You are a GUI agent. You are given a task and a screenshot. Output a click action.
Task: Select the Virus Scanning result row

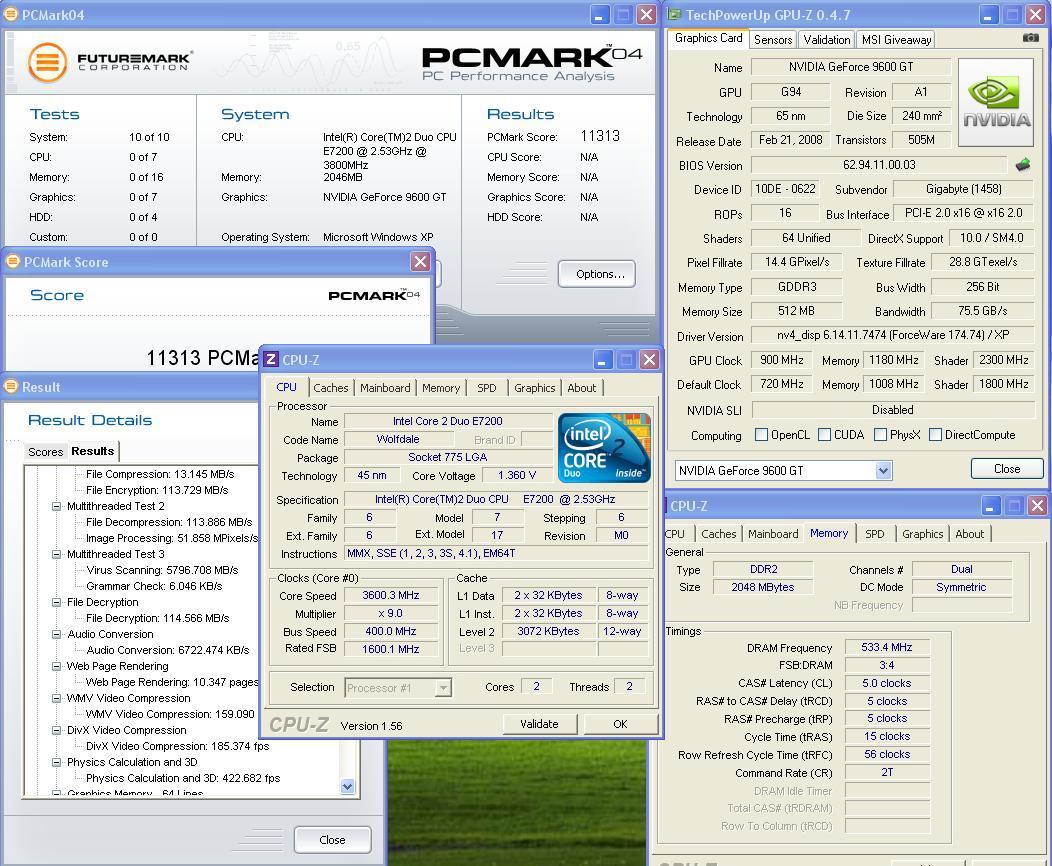tap(162, 570)
